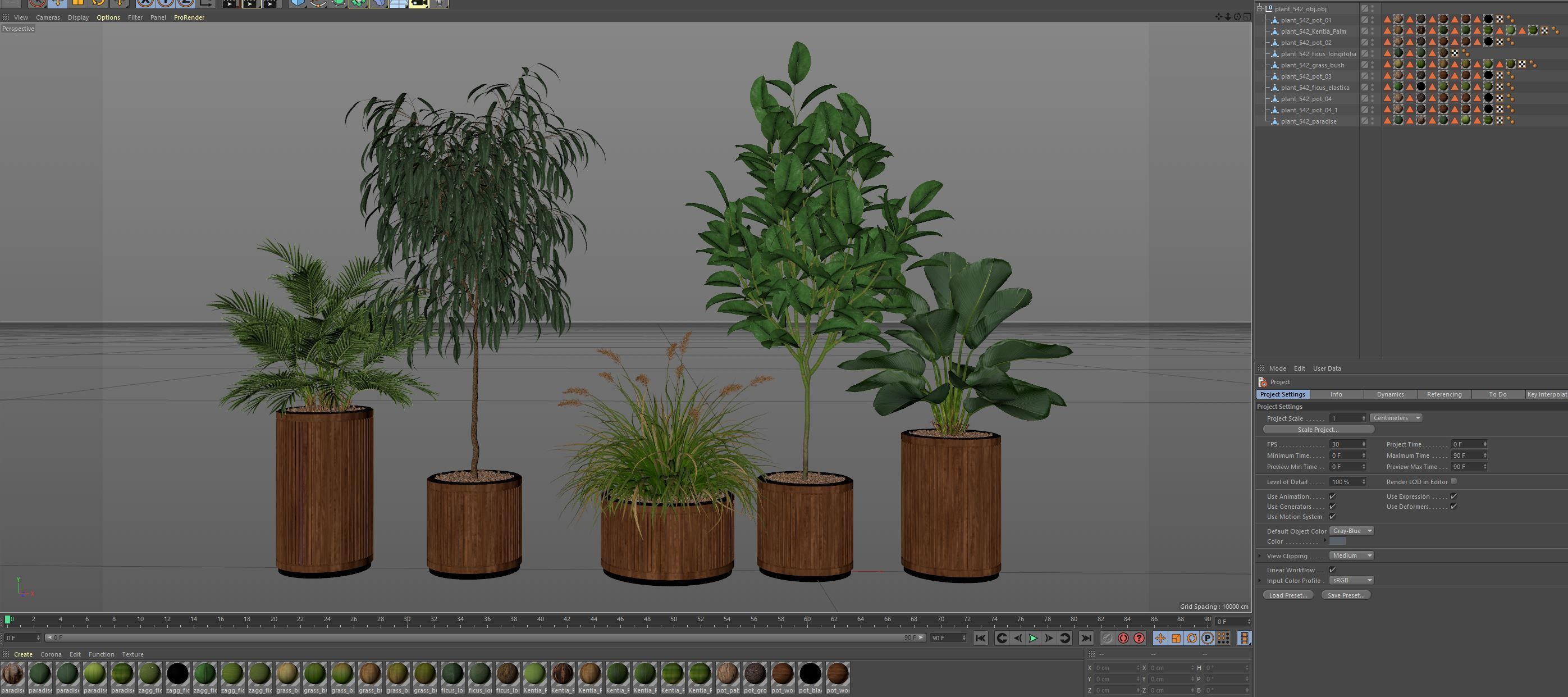Image resolution: width=1568 pixels, height=697 pixels.
Task: Toggle Use Generators checkbox
Action: pos(1332,507)
